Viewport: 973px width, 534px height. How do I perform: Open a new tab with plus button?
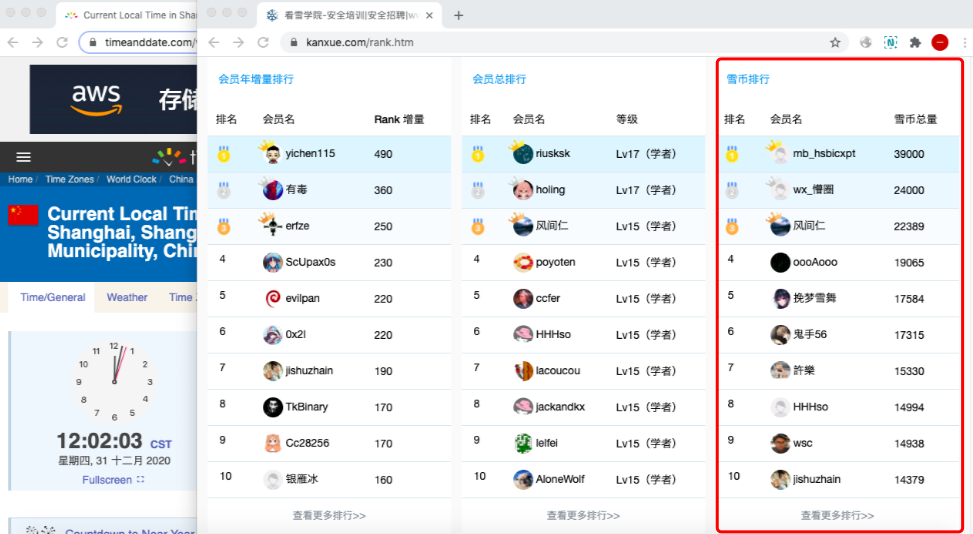click(x=459, y=16)
